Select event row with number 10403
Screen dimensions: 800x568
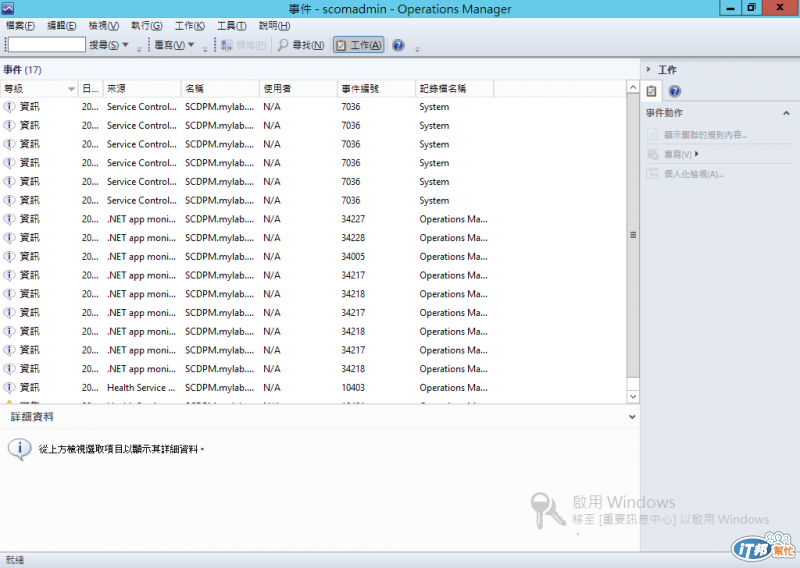coord(313,387)
